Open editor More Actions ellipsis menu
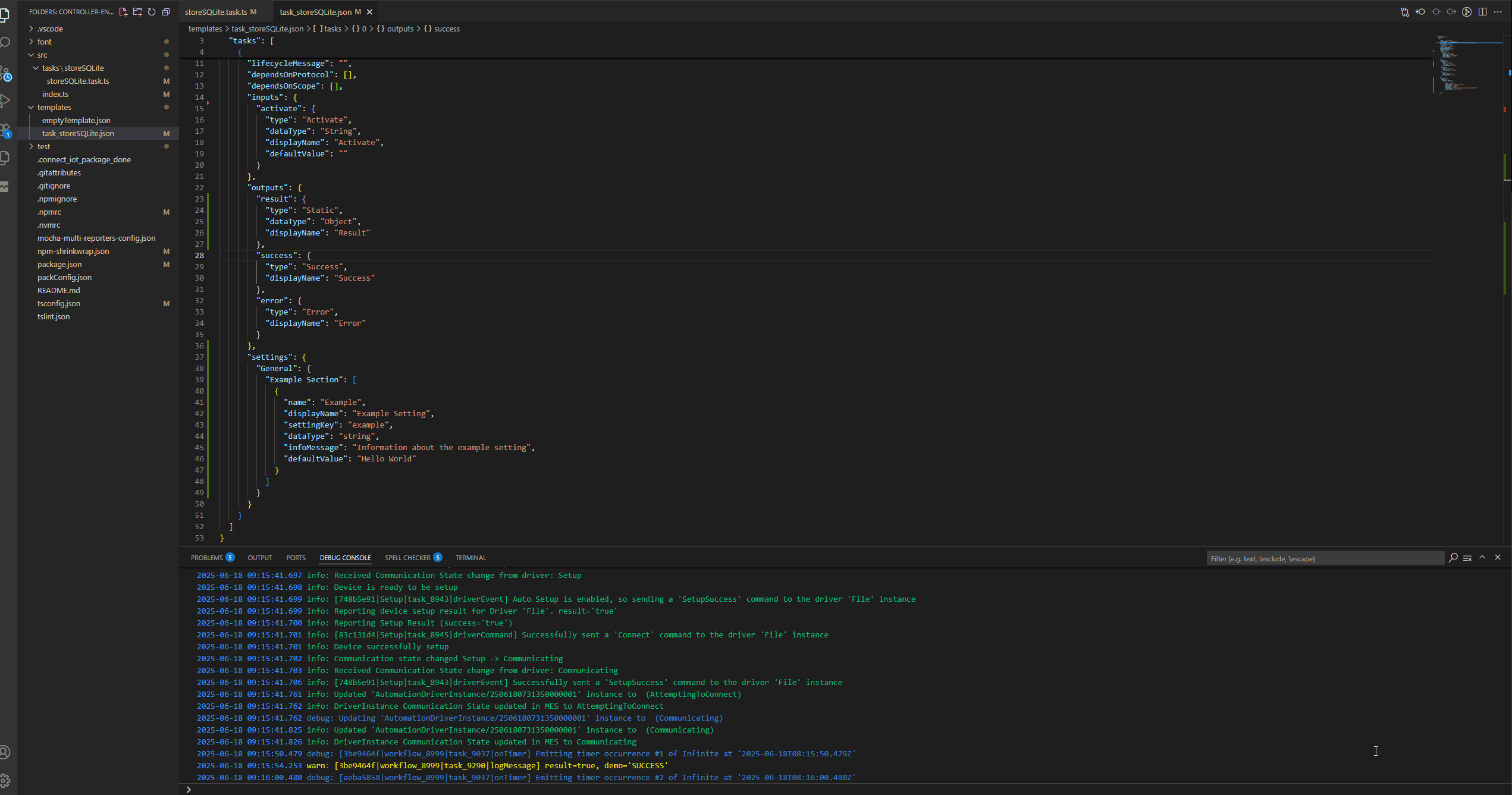 (x=1498, y=12)
